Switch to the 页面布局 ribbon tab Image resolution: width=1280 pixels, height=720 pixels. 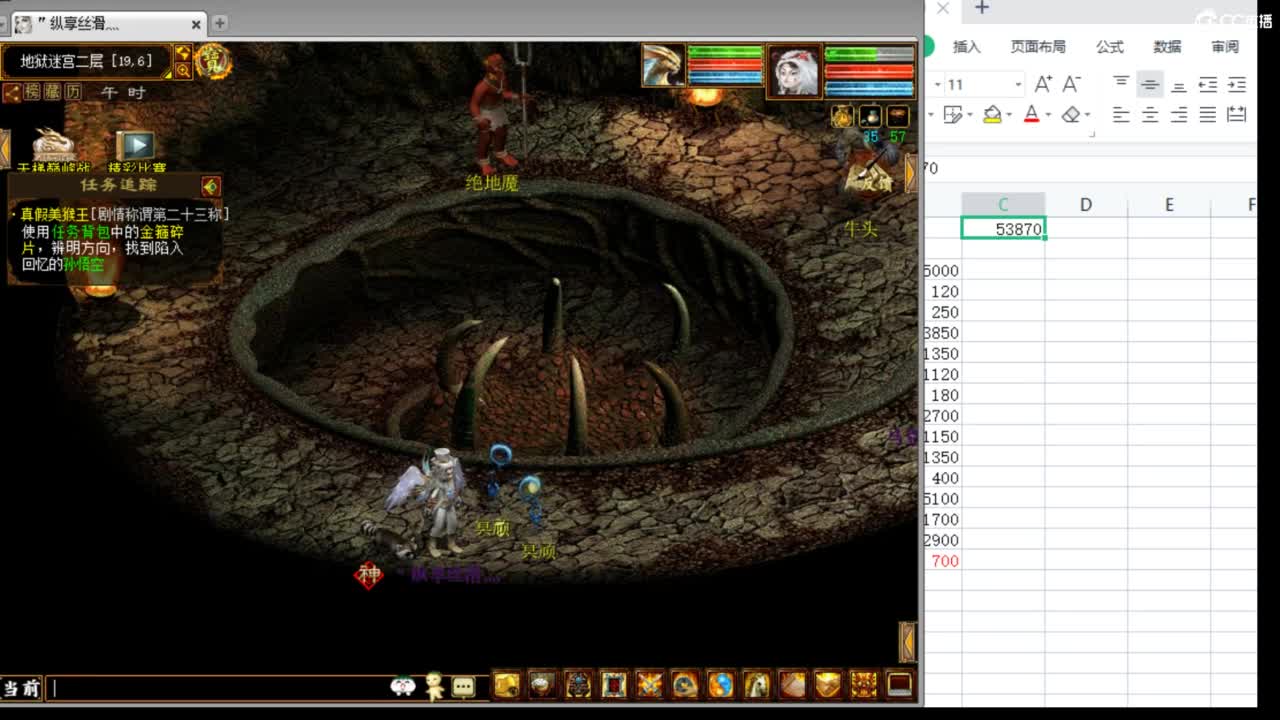pos(1038,46)
